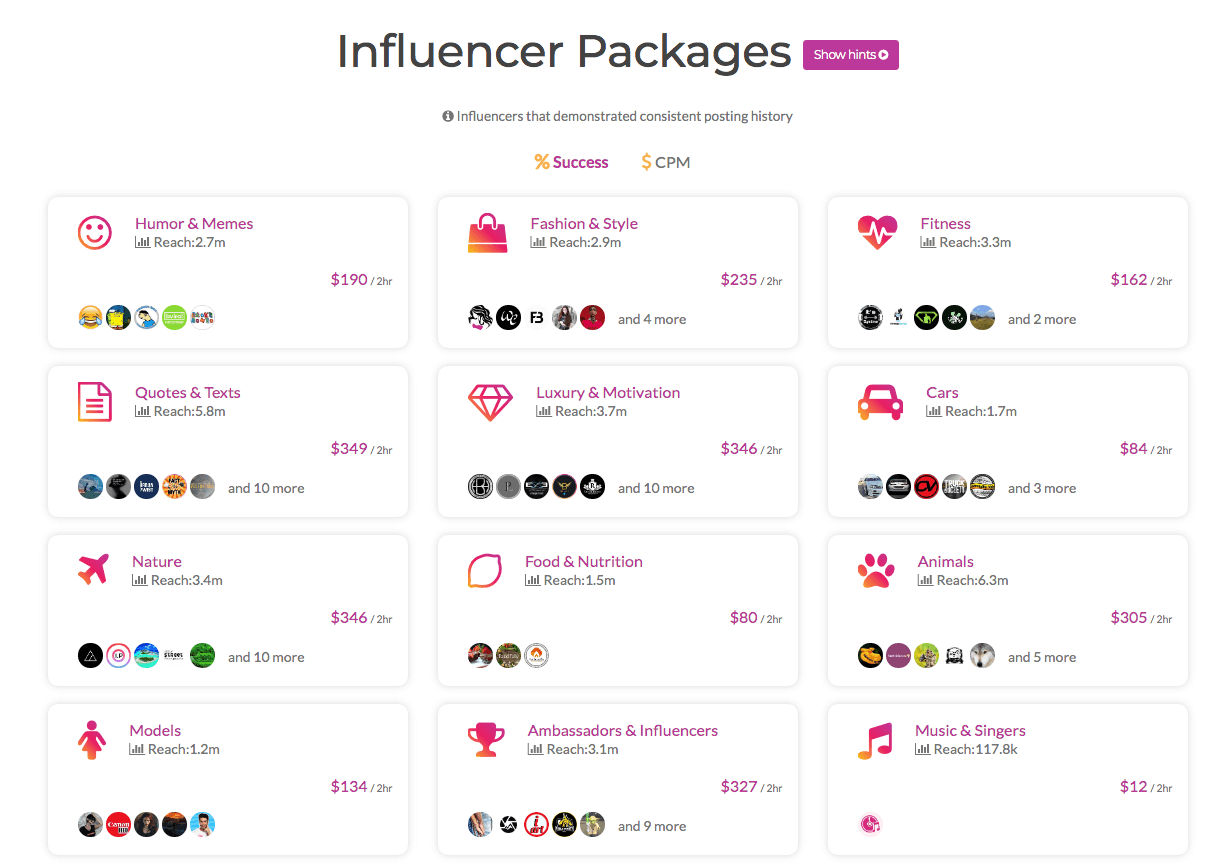The width and height of the screenshot is (1208, 864).
Task: Click the Fashion & Style shopping bag icon
Action: 488,233
